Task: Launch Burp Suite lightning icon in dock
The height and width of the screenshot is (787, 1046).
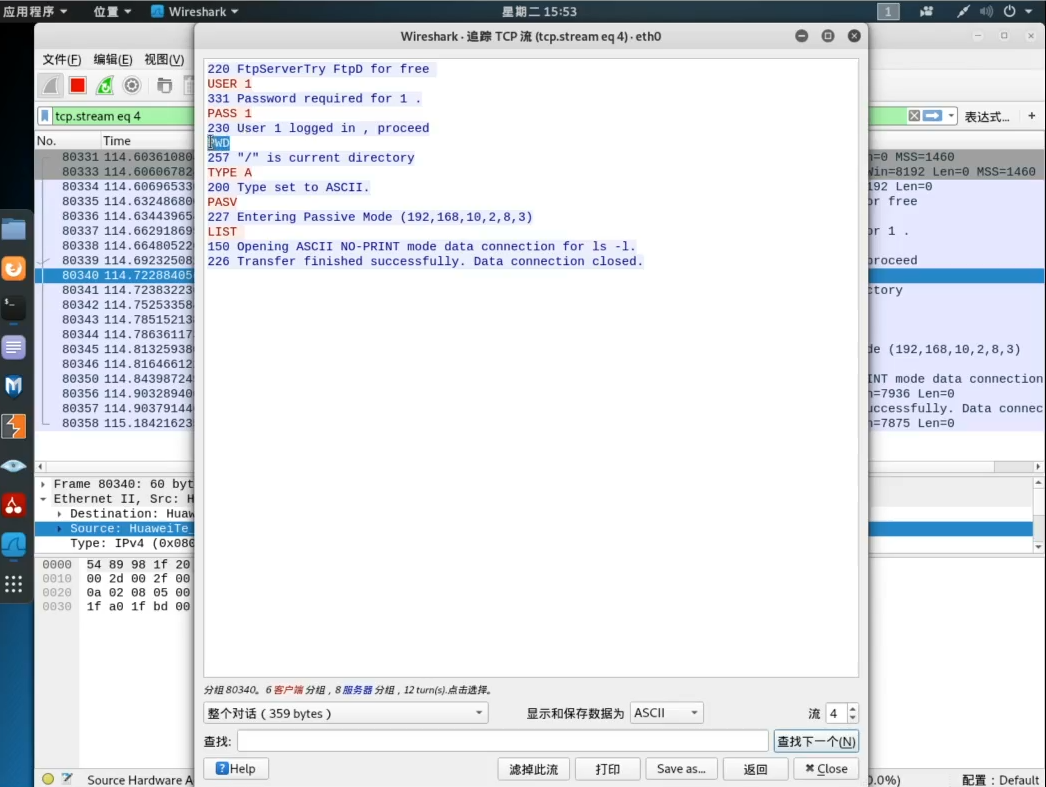Action: pos(13,426)
